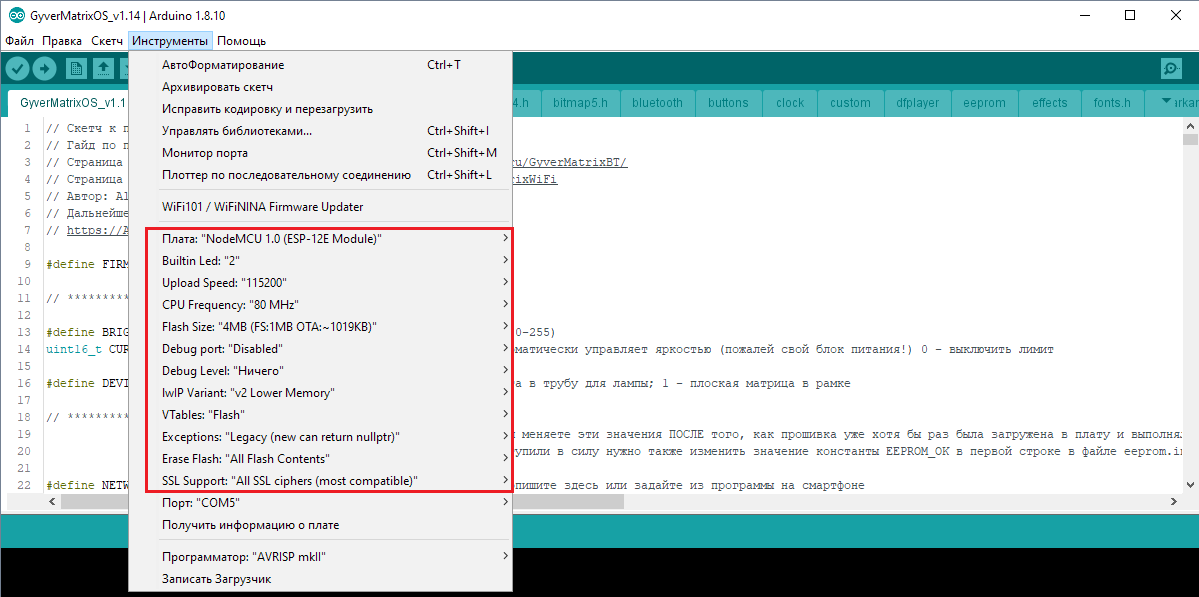The image size is (1199, 597).
Task: Expand the Upload Speed 115200 submenu
Action: pos(320,282)
